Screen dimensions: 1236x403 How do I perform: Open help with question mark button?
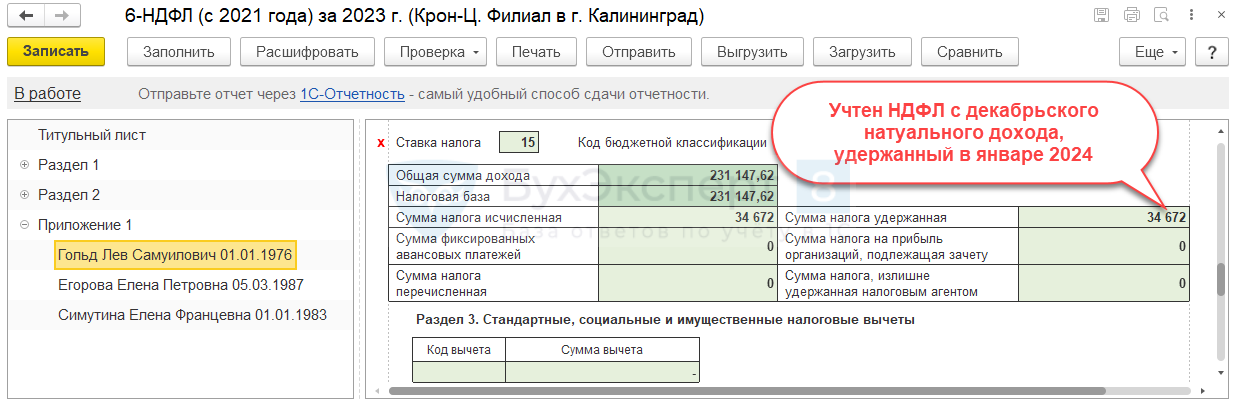(x=1212, y=52)
